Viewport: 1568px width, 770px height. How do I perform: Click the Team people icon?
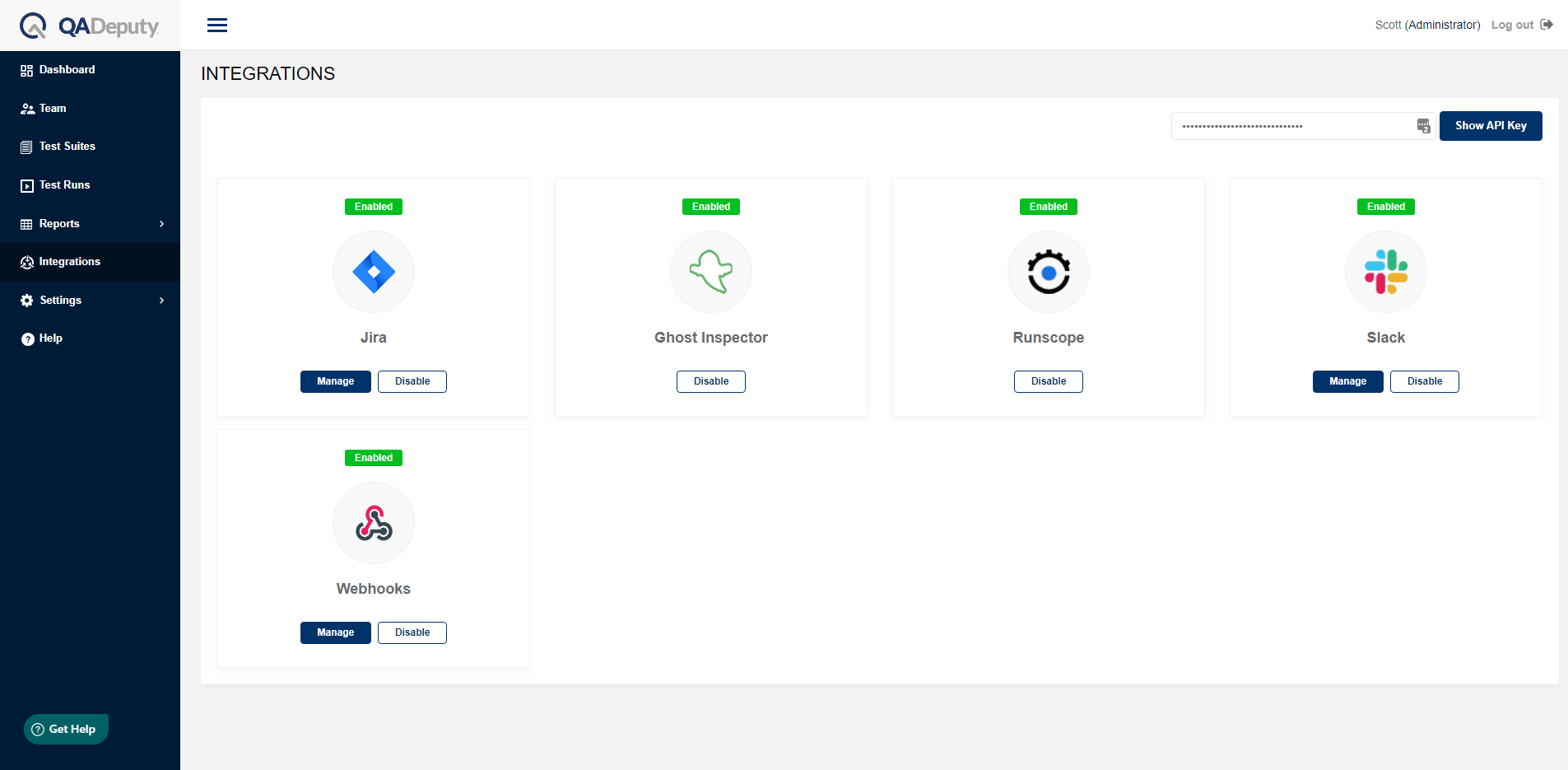point(27,109)
